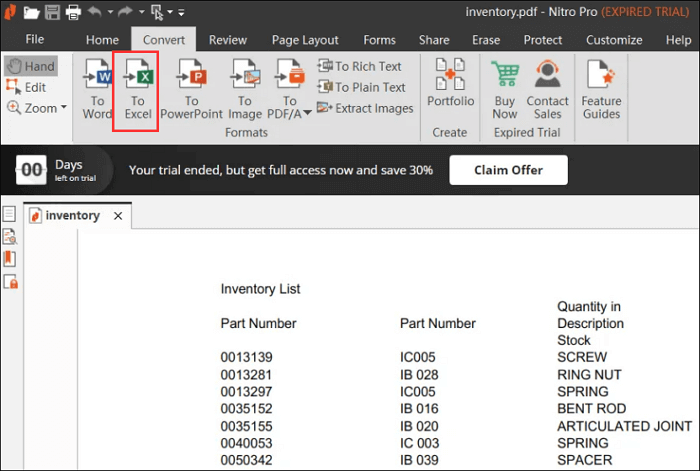Open a file with the folder icon

31,13
